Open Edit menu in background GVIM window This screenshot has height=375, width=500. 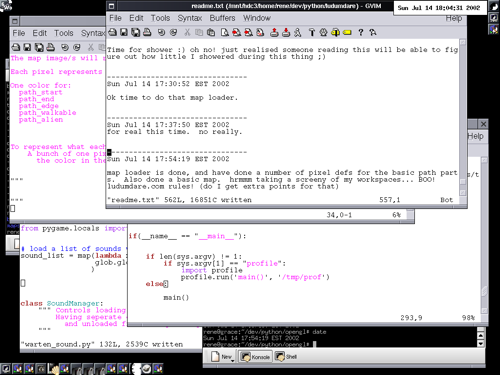coord(40,33)
